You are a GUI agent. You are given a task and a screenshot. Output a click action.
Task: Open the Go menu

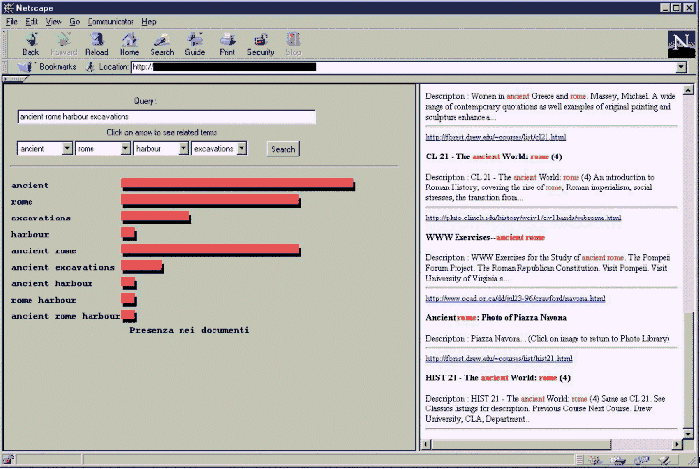pos(75,21)
